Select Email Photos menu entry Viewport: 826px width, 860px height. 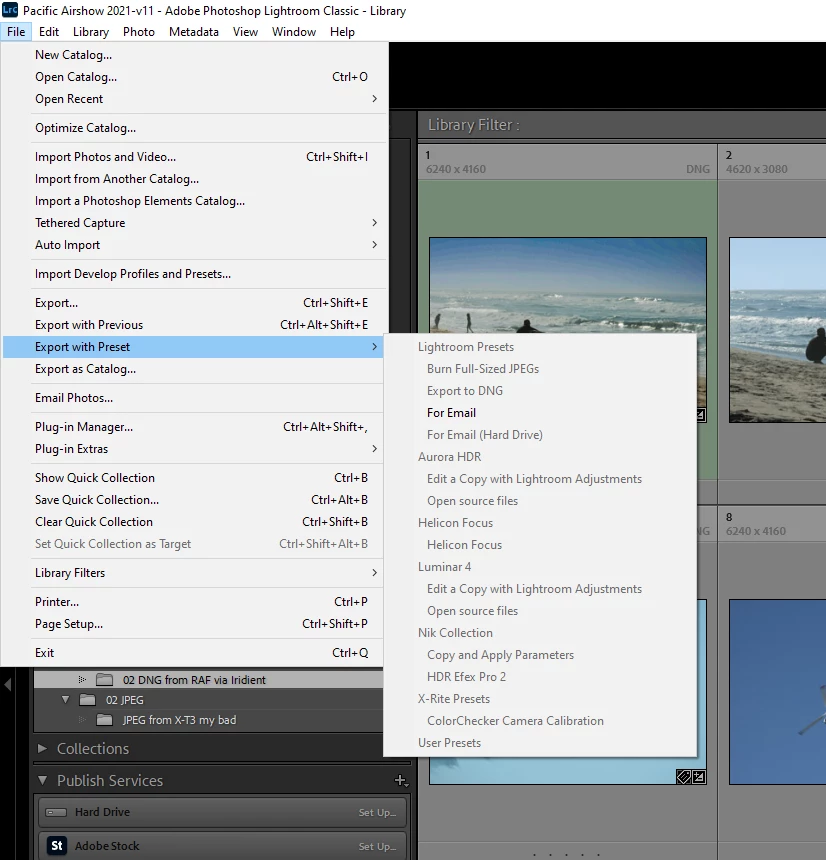pos(193,398)
